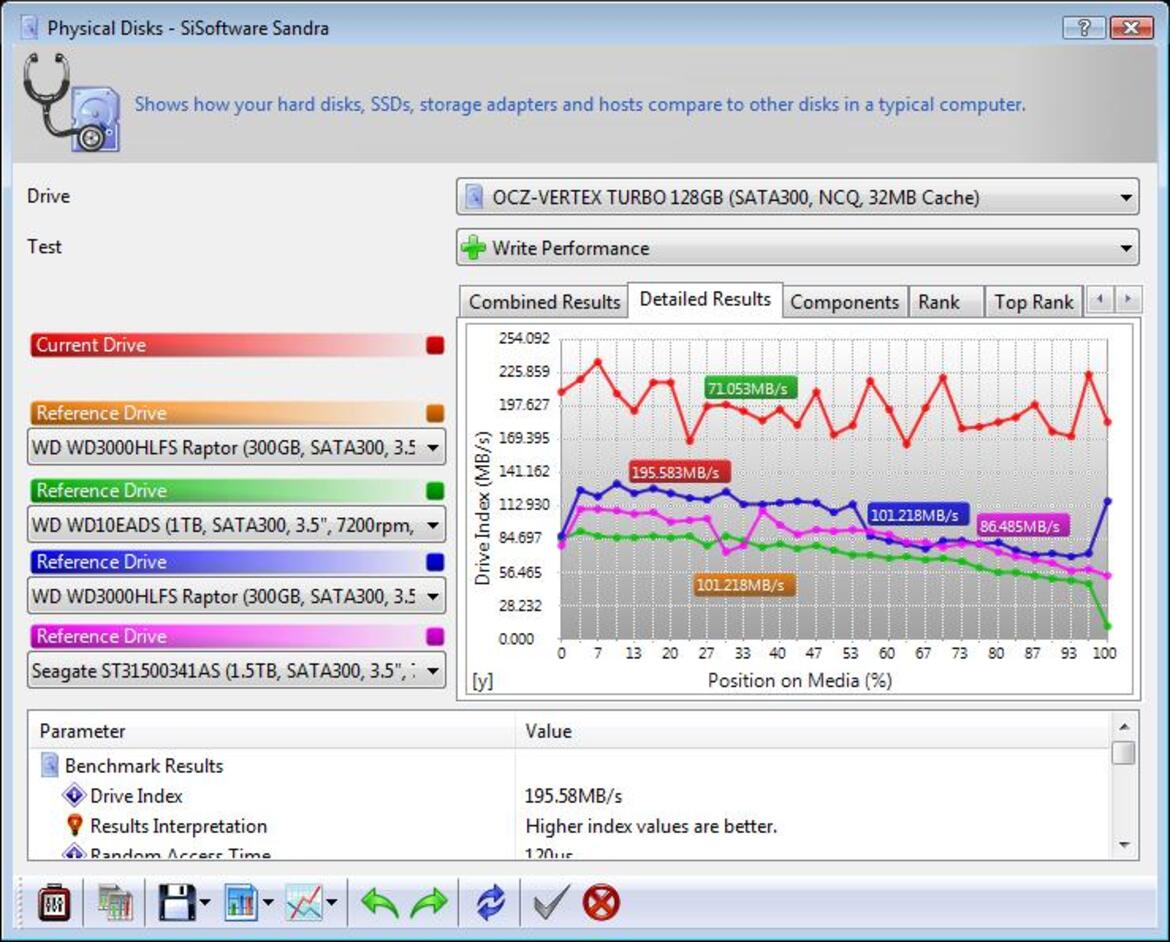Click the results list scrollbar thumb
Screen dimensions: 1170x942
click(x=1124, y=752)
